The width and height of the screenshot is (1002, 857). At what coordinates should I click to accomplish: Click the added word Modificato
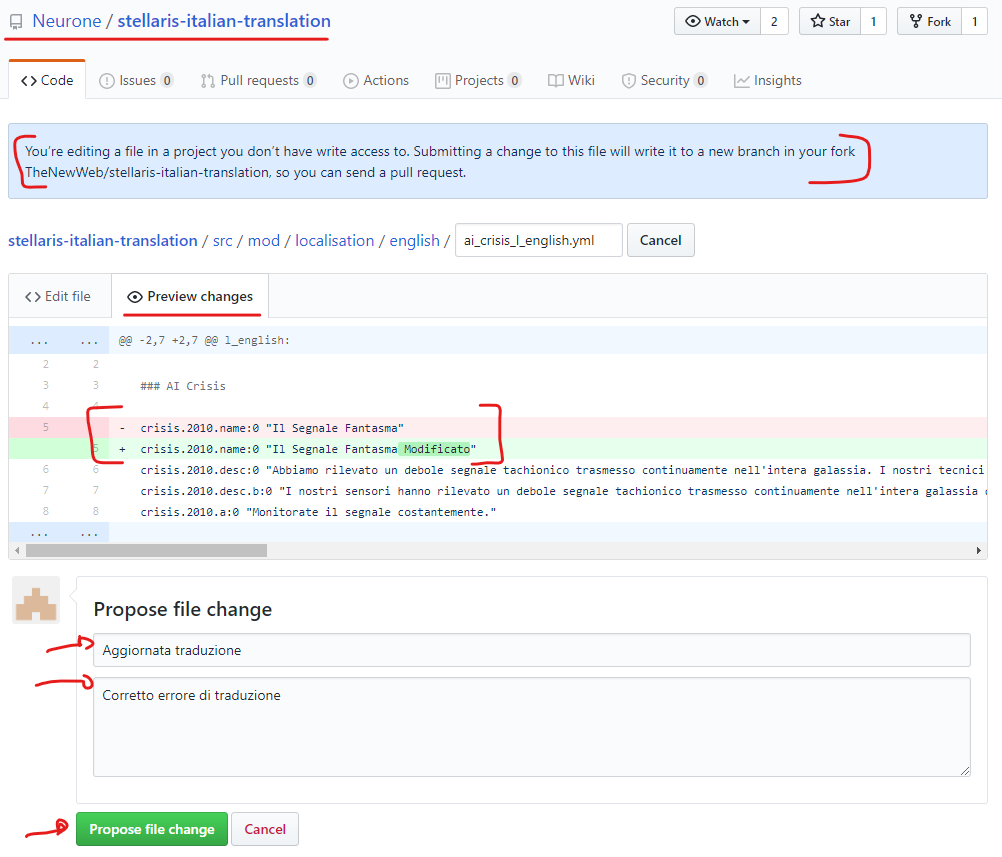(x=436, y=449)
